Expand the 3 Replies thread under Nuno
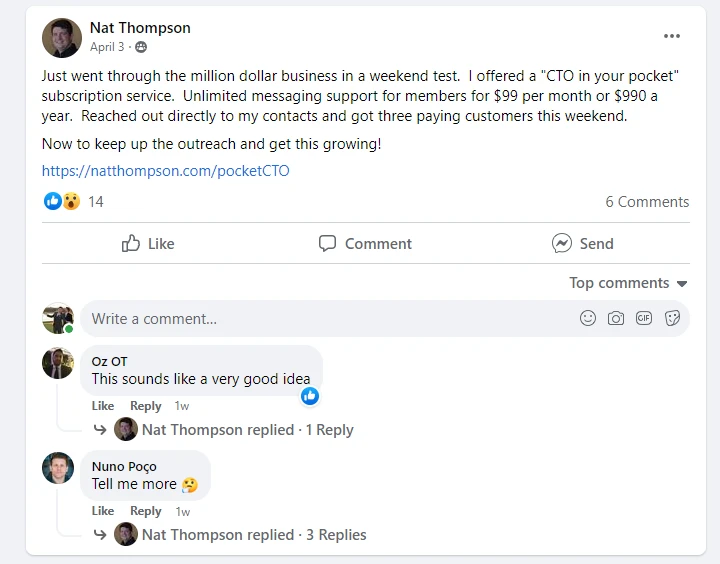 (x=254, y=535)
